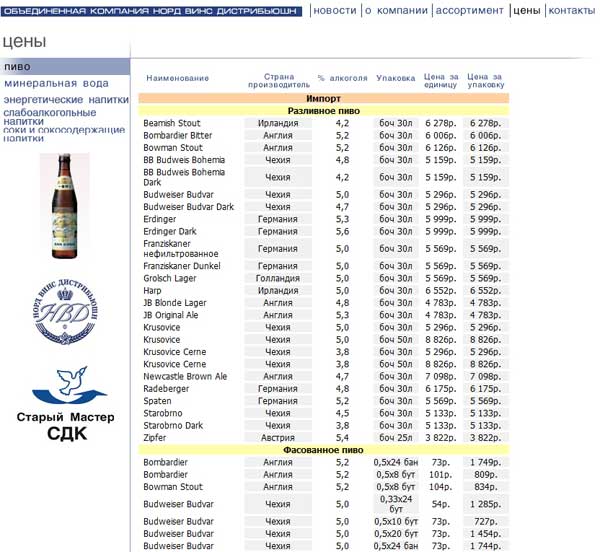Select the пиво category in sidebar
The image size is (600, 552).
tap(65, 67)
